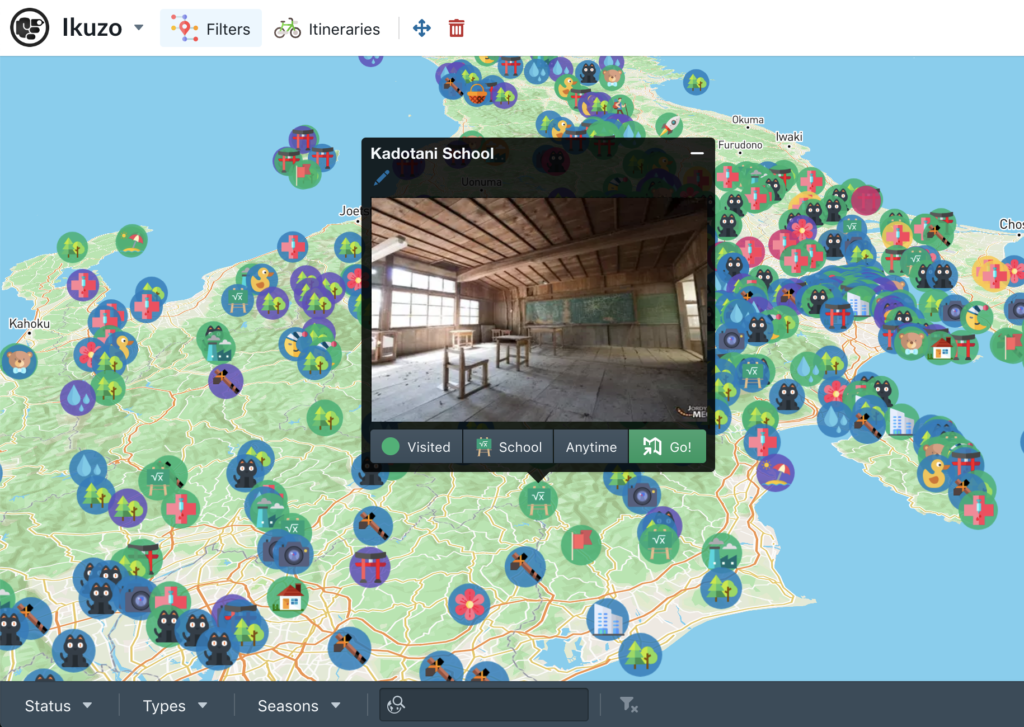
Task: Select the rocket map marker near Okuma
Action: pos(669,125)
